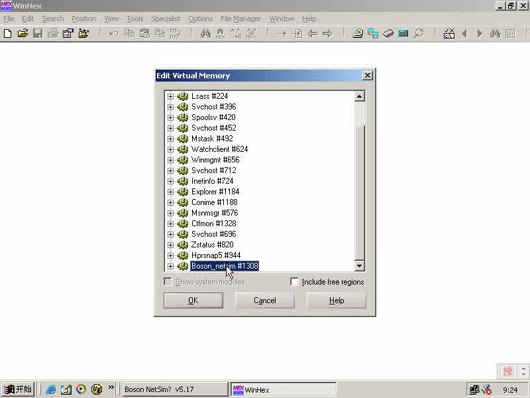Click the Undo arrow icon
The width and height of the screenshot is (530, 398).
(114, 33)
